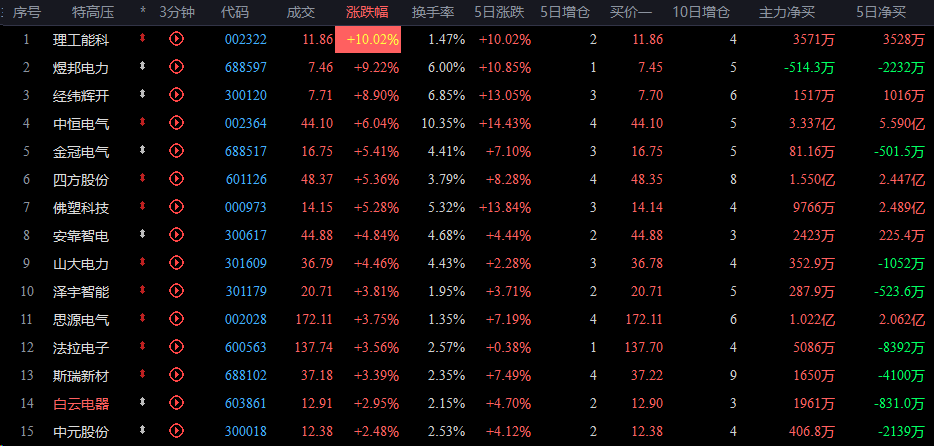Click the 序号 column header
This screenshot has width=934, height=446.
coord(27,12)
